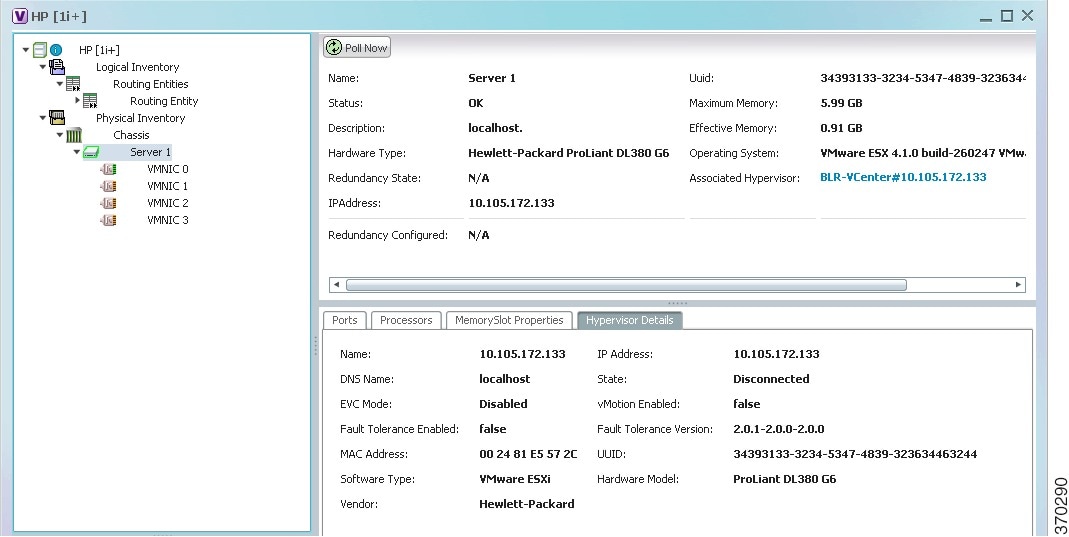
Task: Click the Software Type value VMware ESXi
Action: pos(515,479)
